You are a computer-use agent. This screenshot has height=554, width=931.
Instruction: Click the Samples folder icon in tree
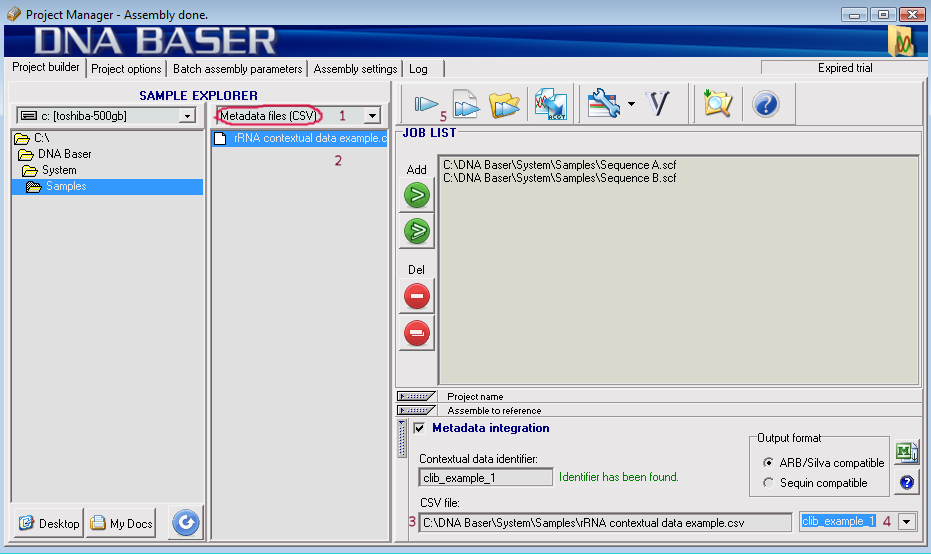pos(34,186)
